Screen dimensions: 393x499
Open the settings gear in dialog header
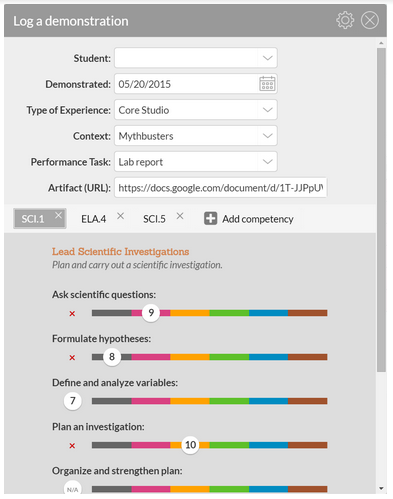tap(345, 21)
